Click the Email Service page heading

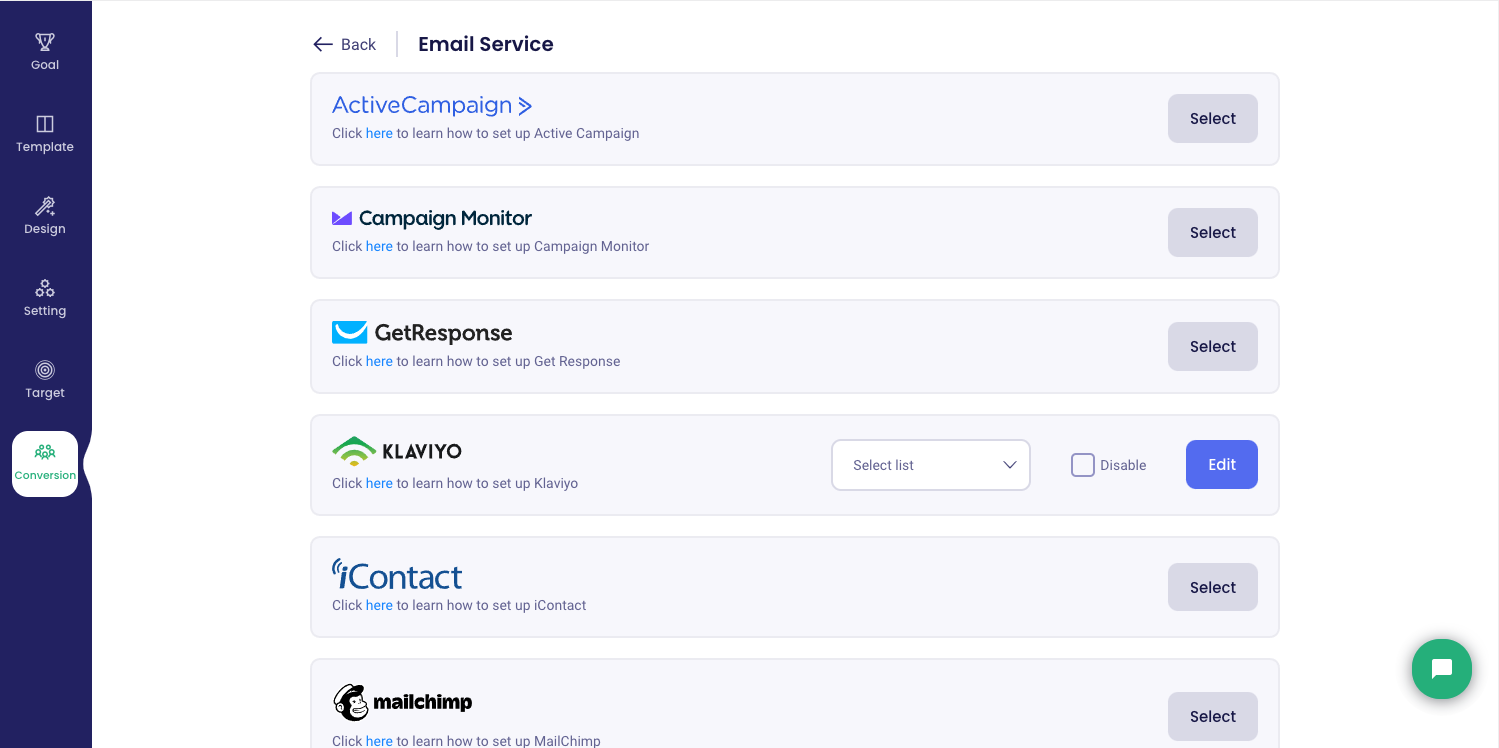click(x=486, y=44)
